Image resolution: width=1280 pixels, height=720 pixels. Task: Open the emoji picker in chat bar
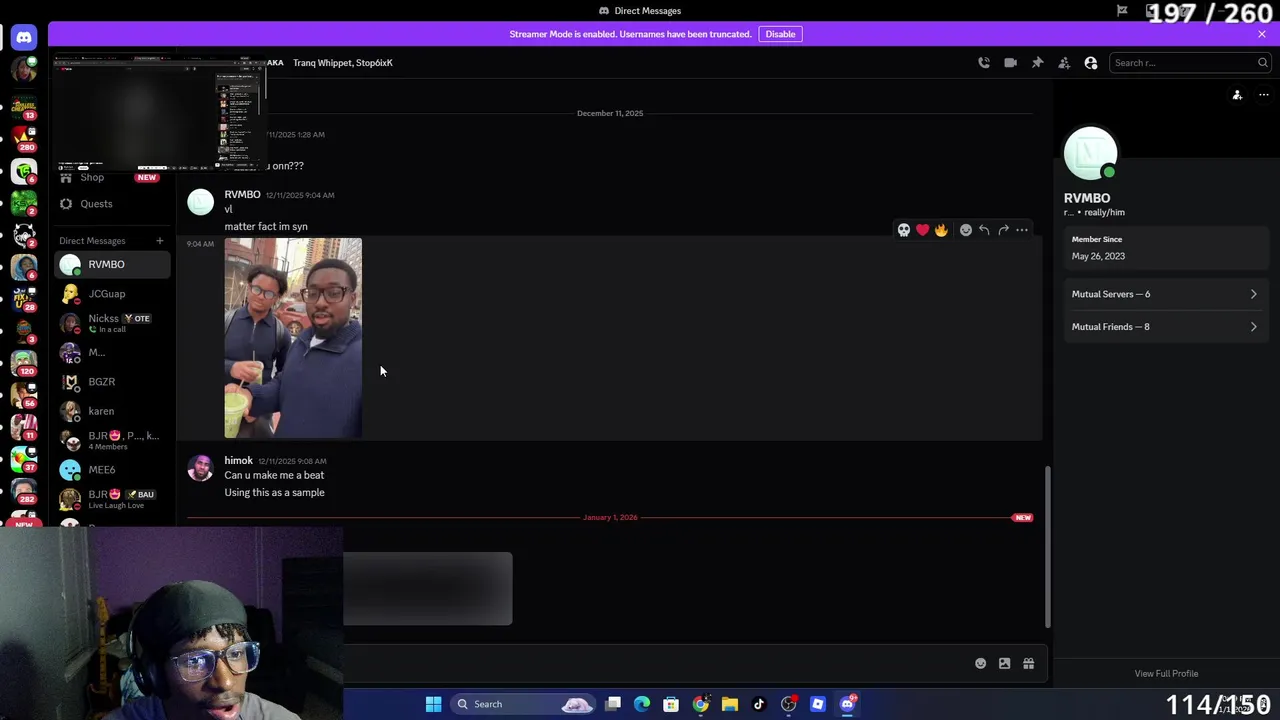pos(980,664)
